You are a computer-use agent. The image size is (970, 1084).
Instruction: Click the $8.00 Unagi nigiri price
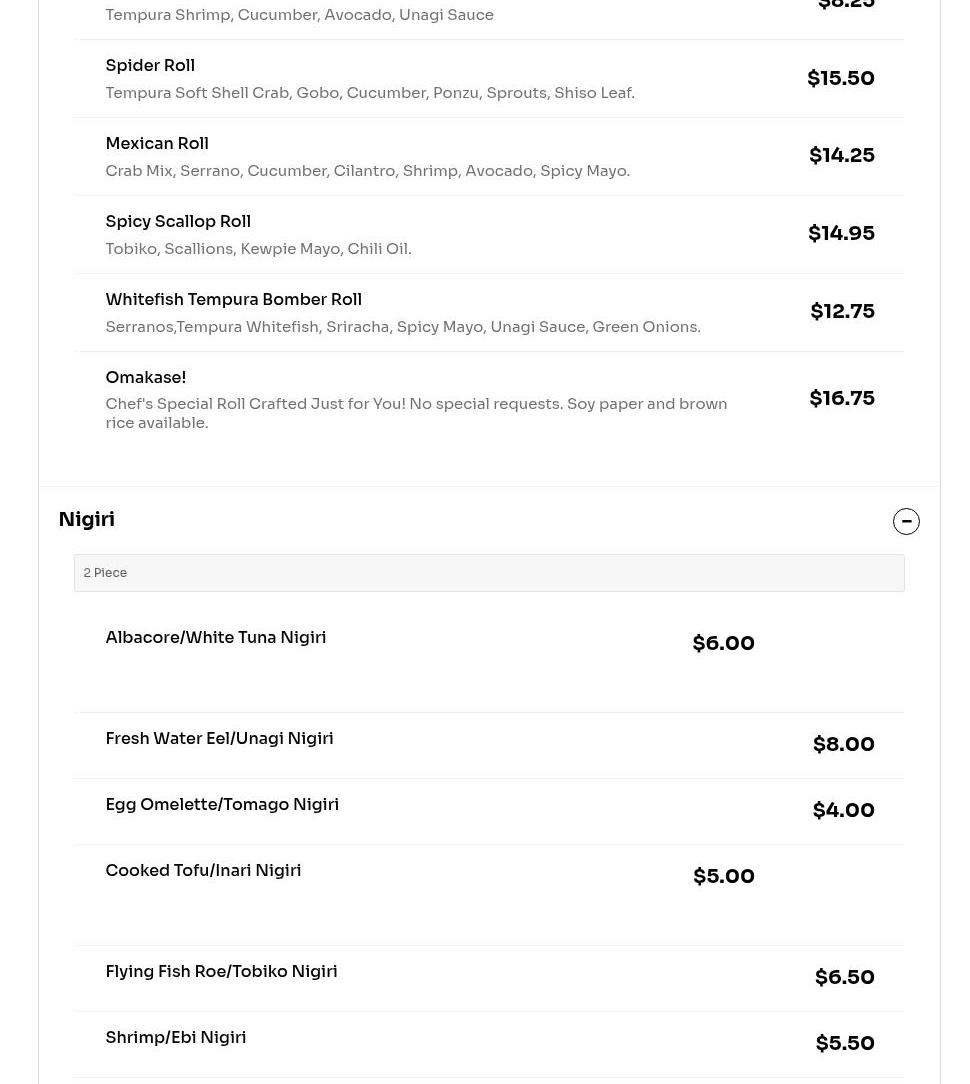[x=843, y=744]
